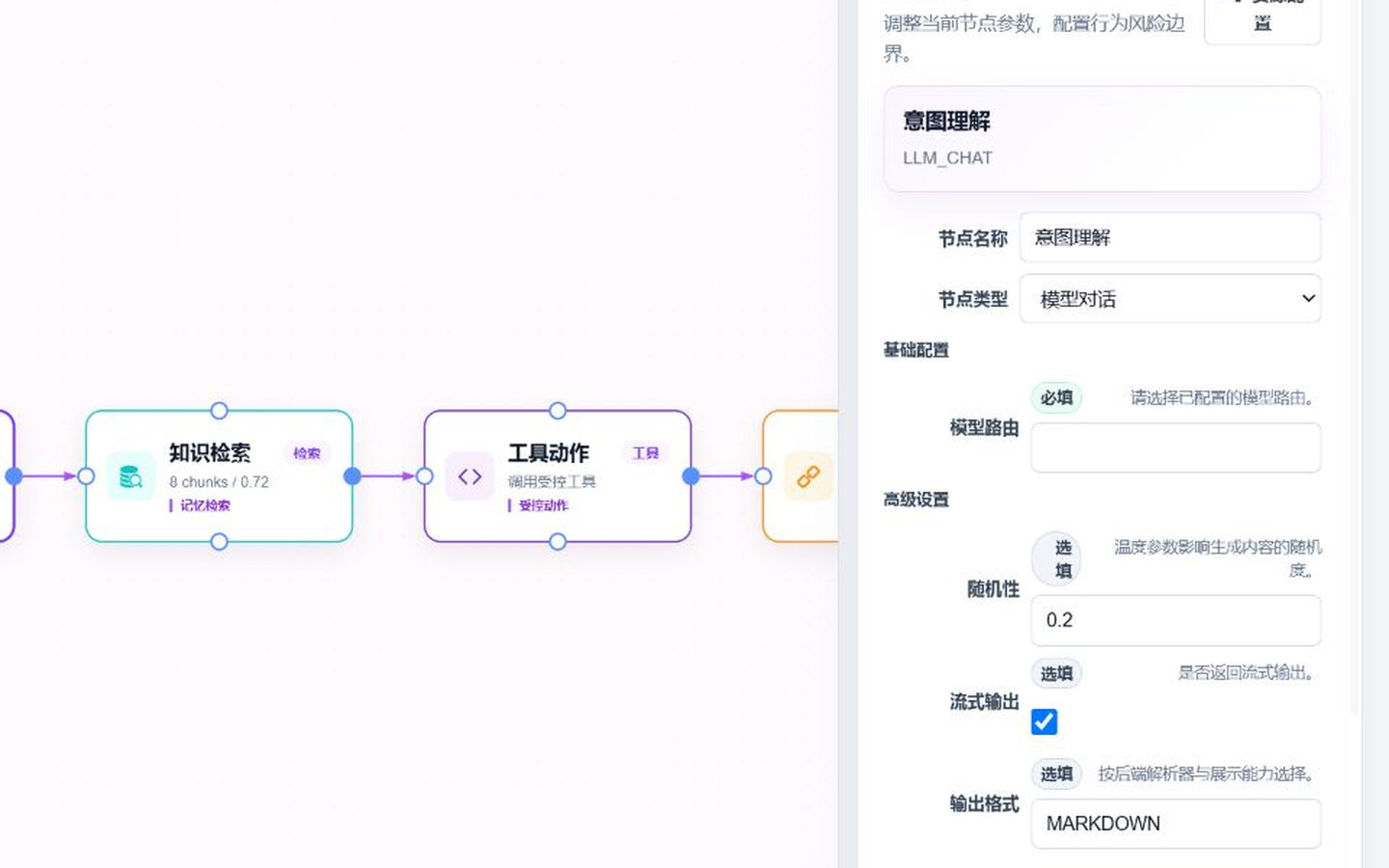Click the 调用受控工具 description text
1389x868 pixels.
point(552,482)
